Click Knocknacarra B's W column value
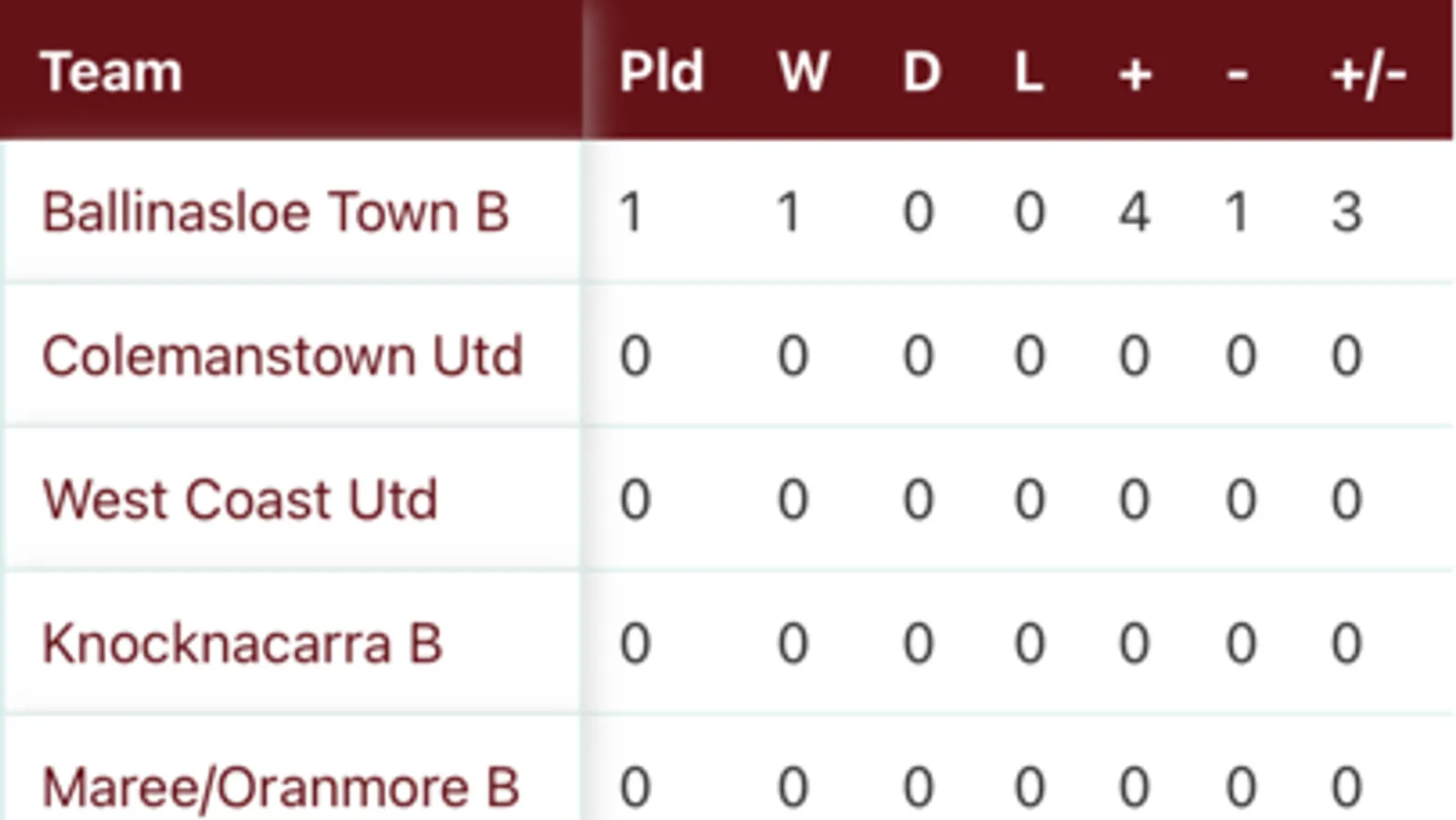Viewport: 1456px width, 820px height. coord(792,643)
